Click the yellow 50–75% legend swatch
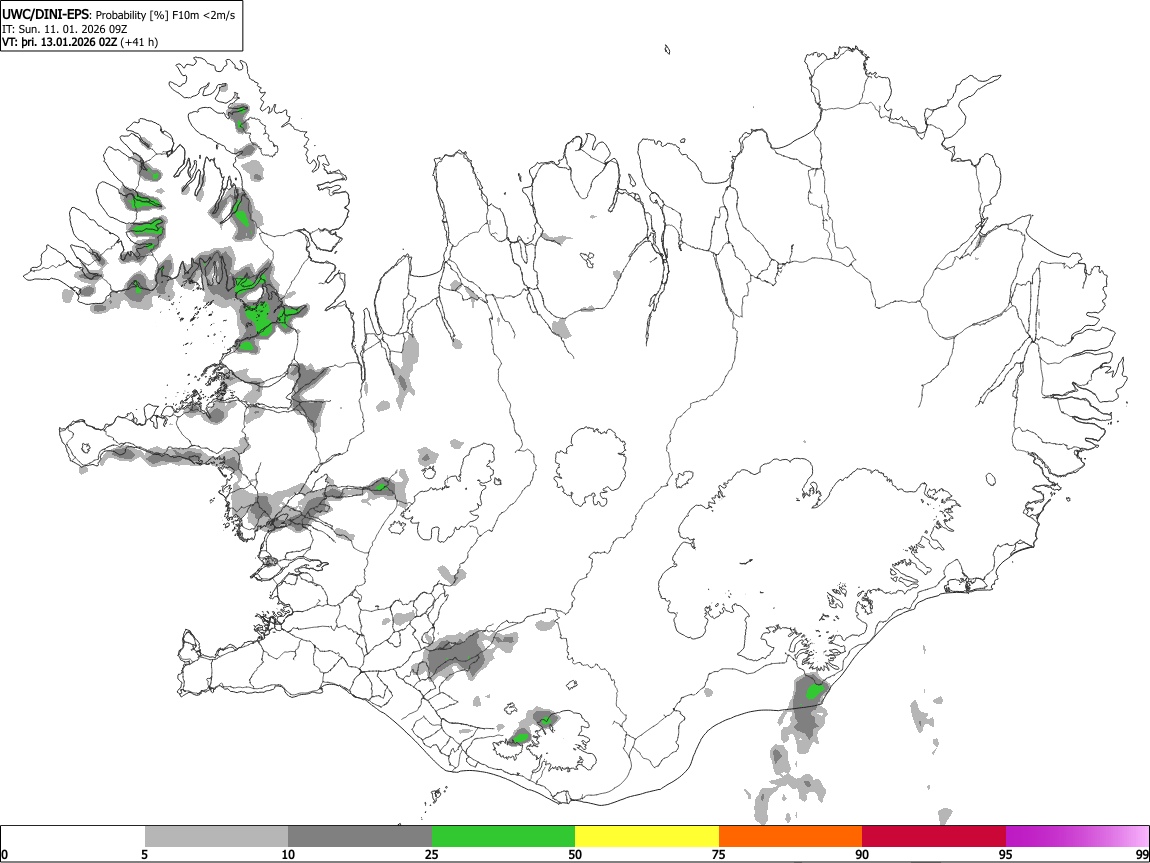Image resolution: width=1150 pixels, height=863 pixels. 647,837
